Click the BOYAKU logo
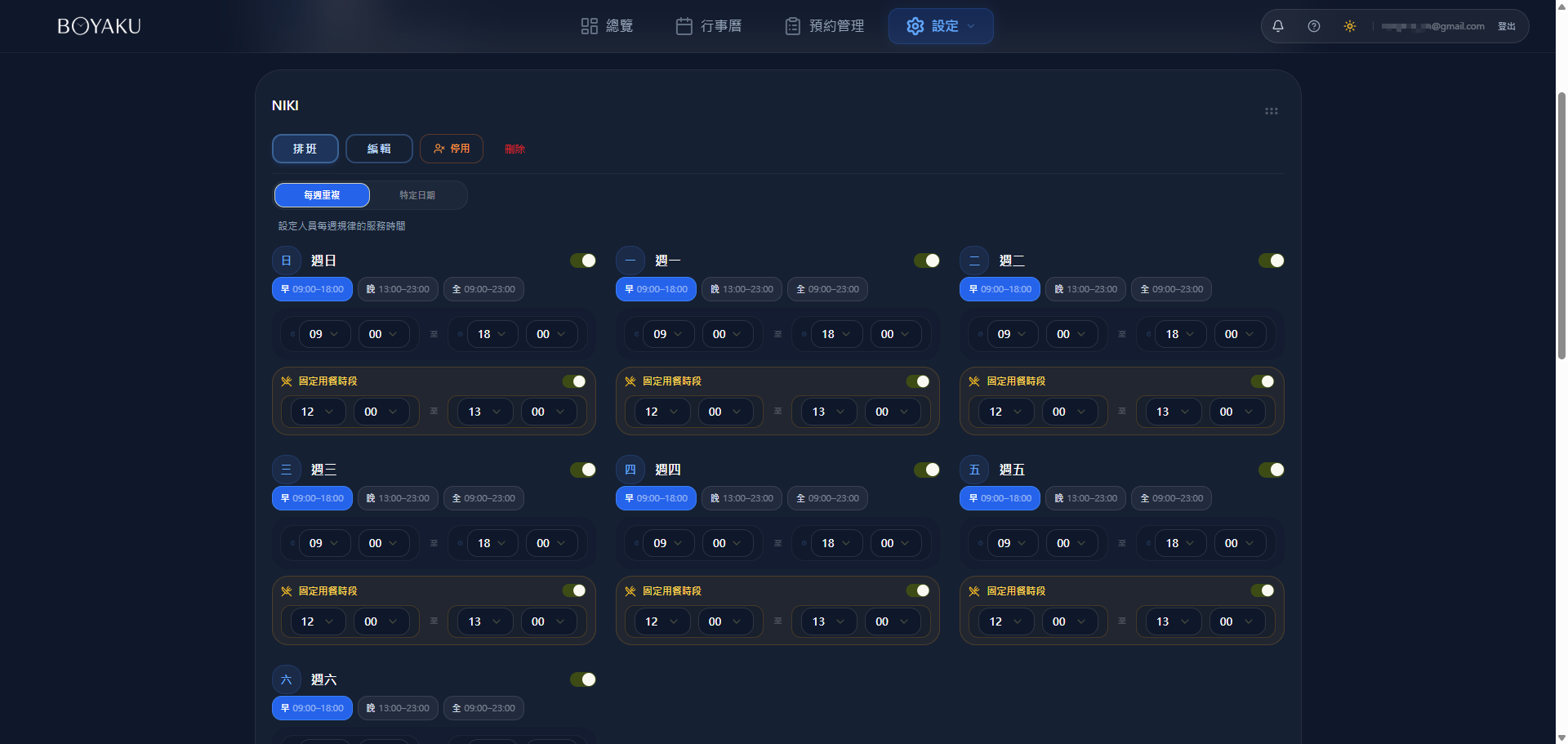This screenshot has height=744, width=1568. pos(99,26)
